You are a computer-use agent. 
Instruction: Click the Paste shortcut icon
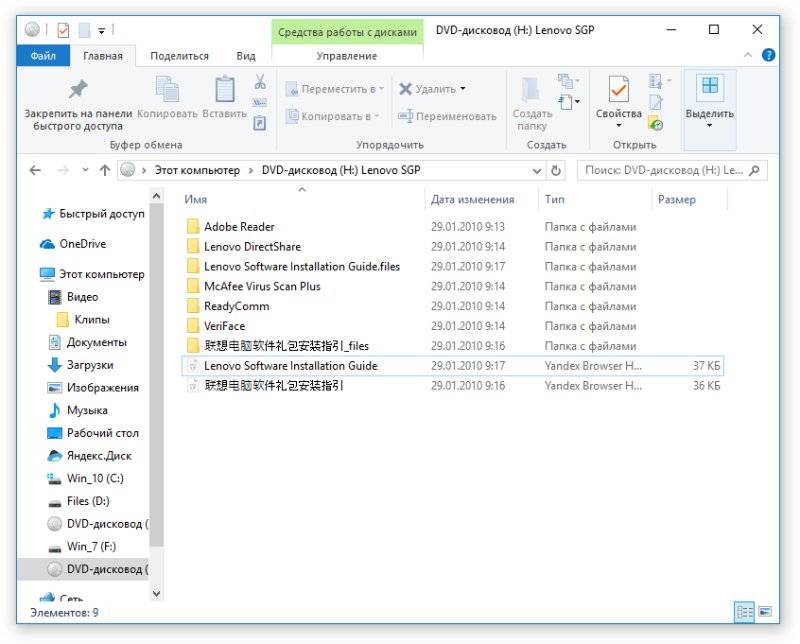point(260,123)
